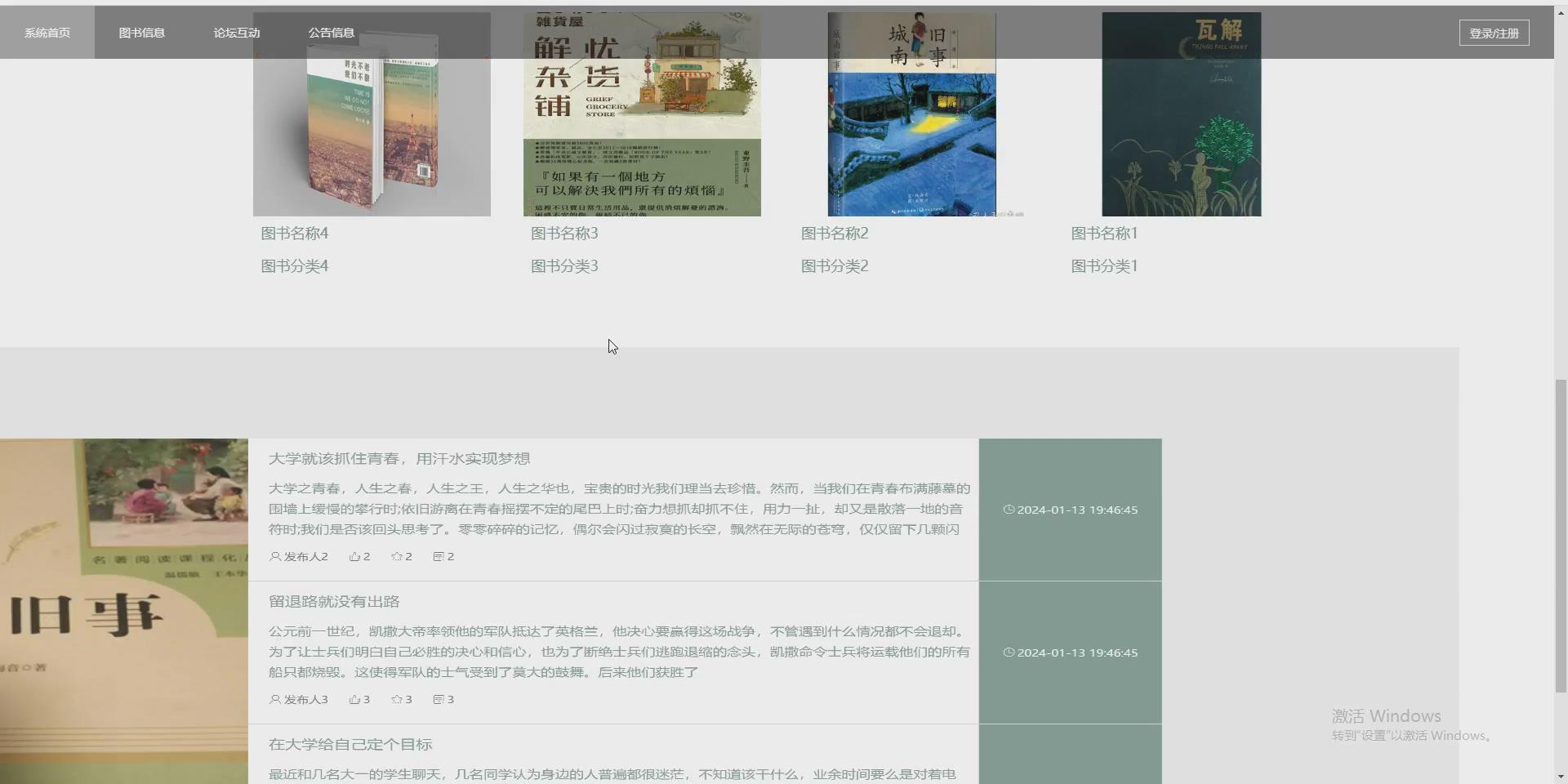Toggle the star favorite on 留退路就没有出路 post
Image resolution: width=1568 pixels, height=784 pixels.
(x=395, y=699)
